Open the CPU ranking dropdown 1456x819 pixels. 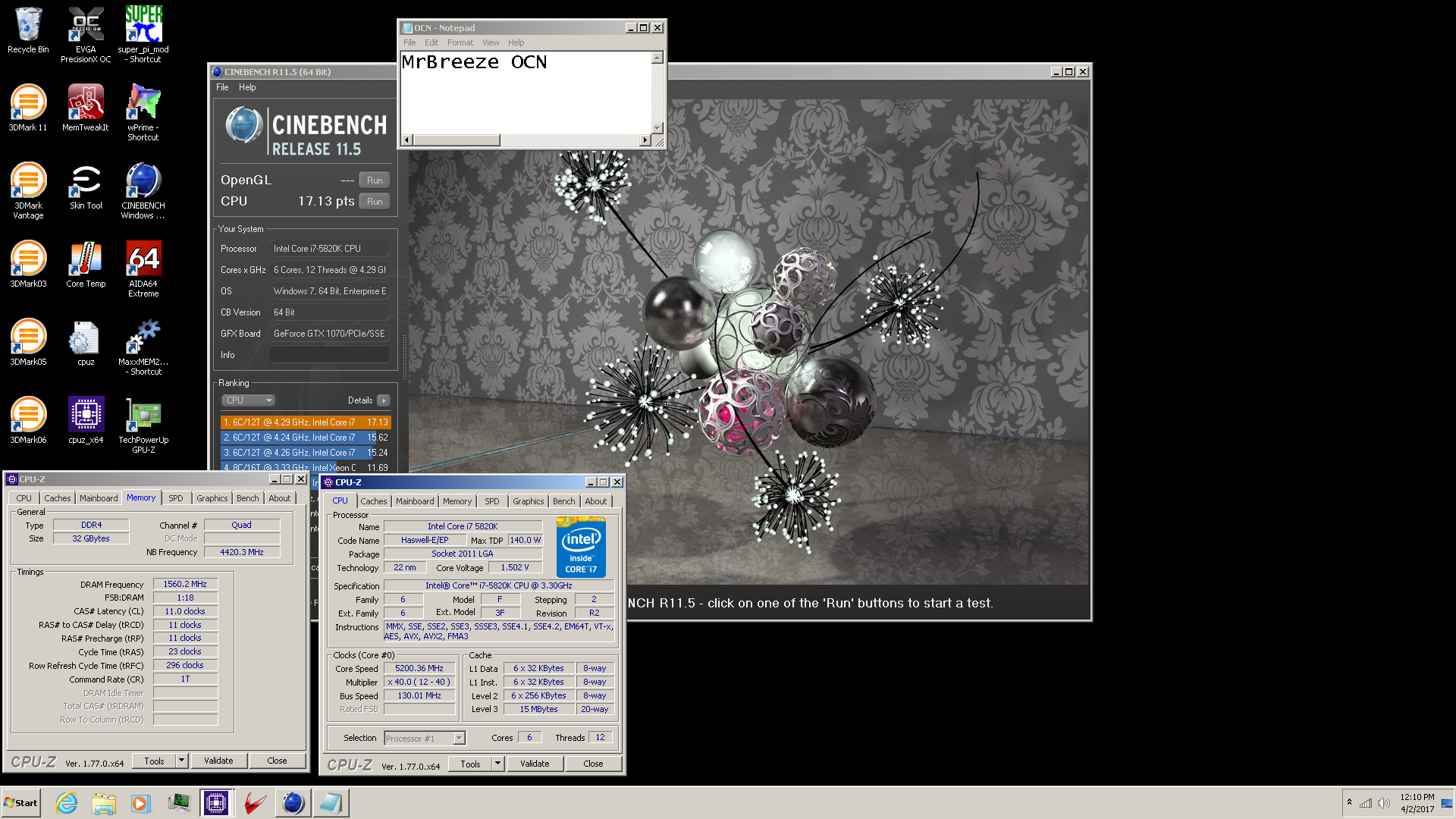click(x=248, y=400)
